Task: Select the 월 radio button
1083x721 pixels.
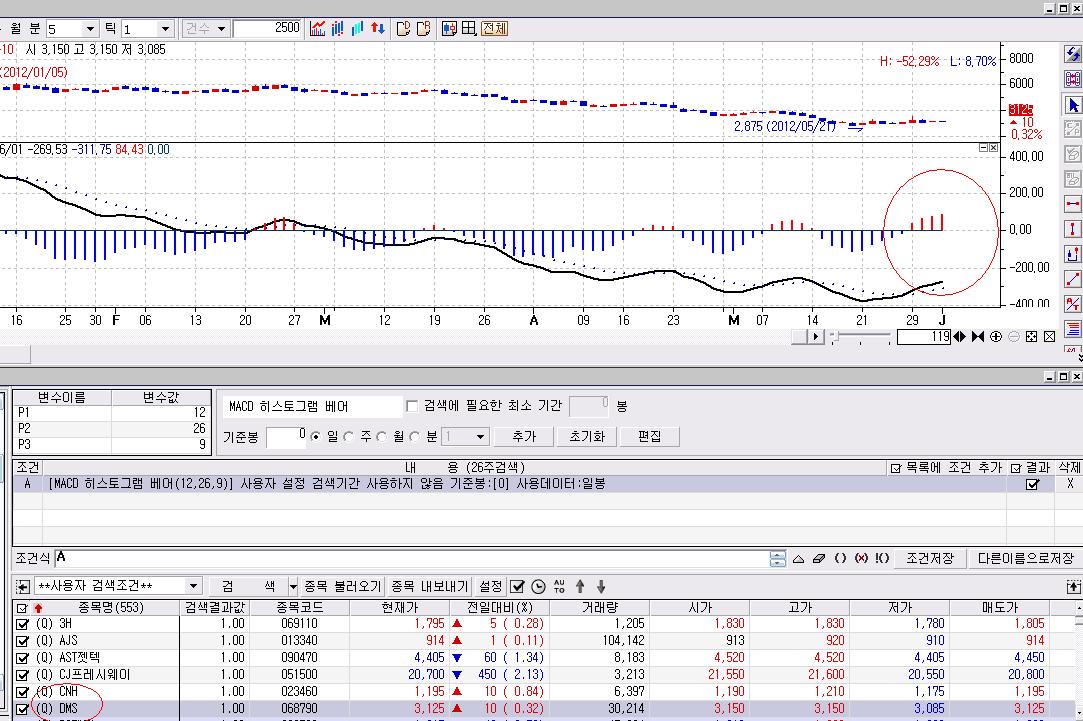Action: (381, 437)
